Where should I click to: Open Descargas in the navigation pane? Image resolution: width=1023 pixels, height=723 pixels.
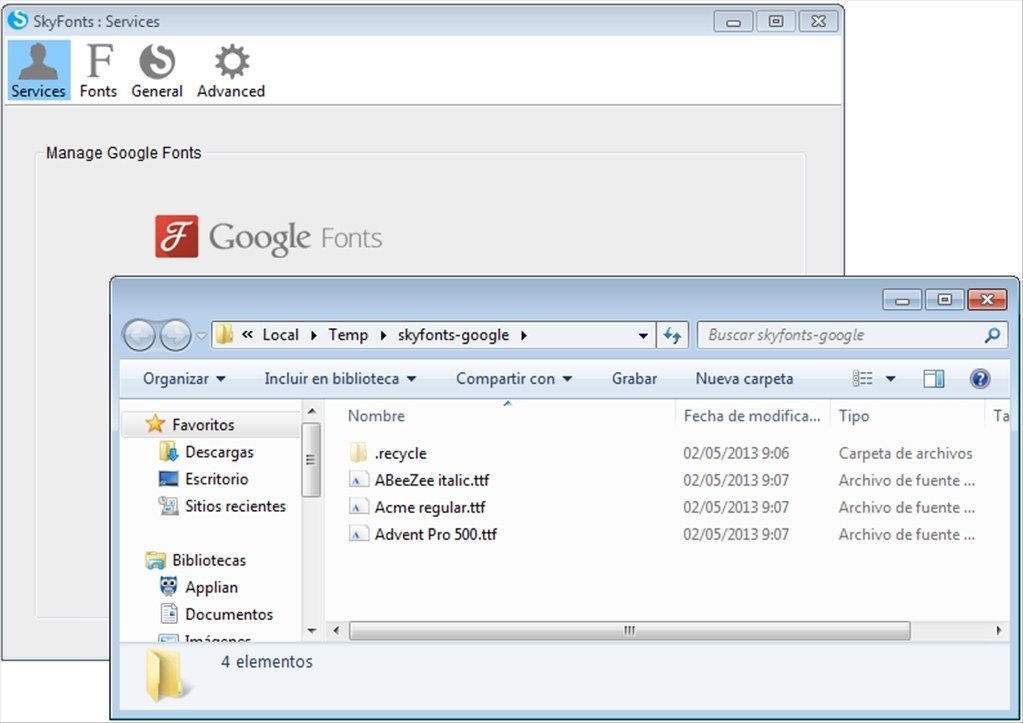(219, 452)
